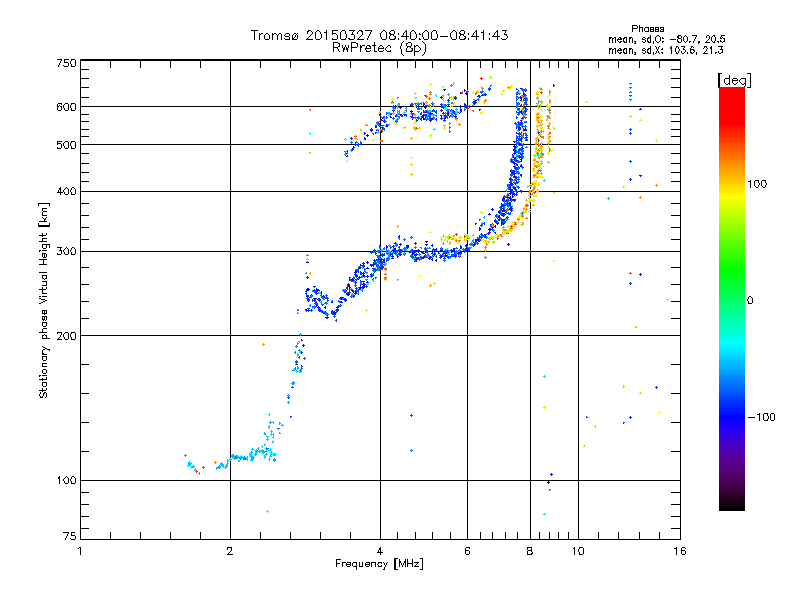Click the colorbar '-100' tick label

[761, 417]
